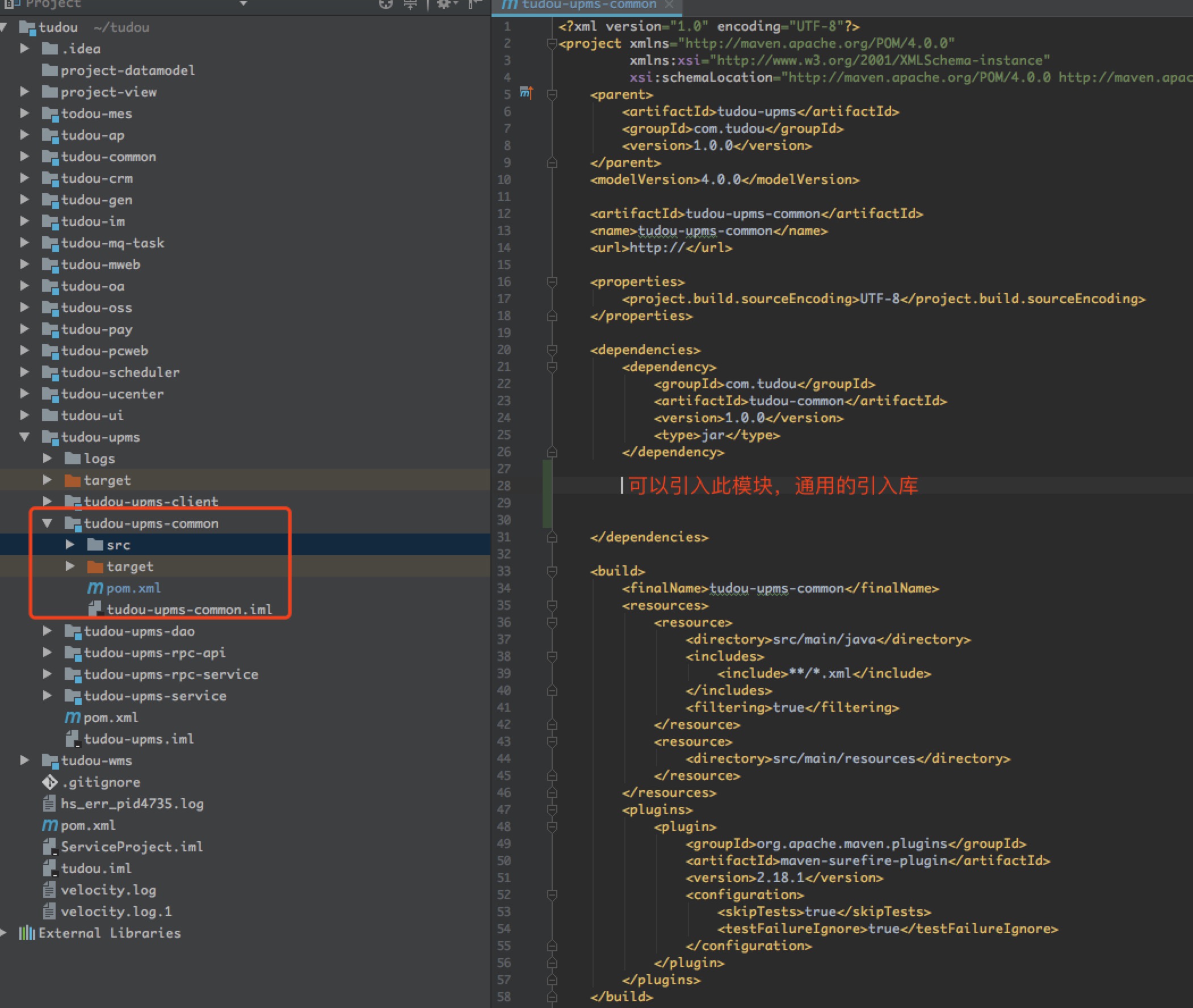This screenshot has height=1008, width=1193.
Task: Click the UTF-8 sourceEncoding value on line 17
Action: (x=880, y=299)
